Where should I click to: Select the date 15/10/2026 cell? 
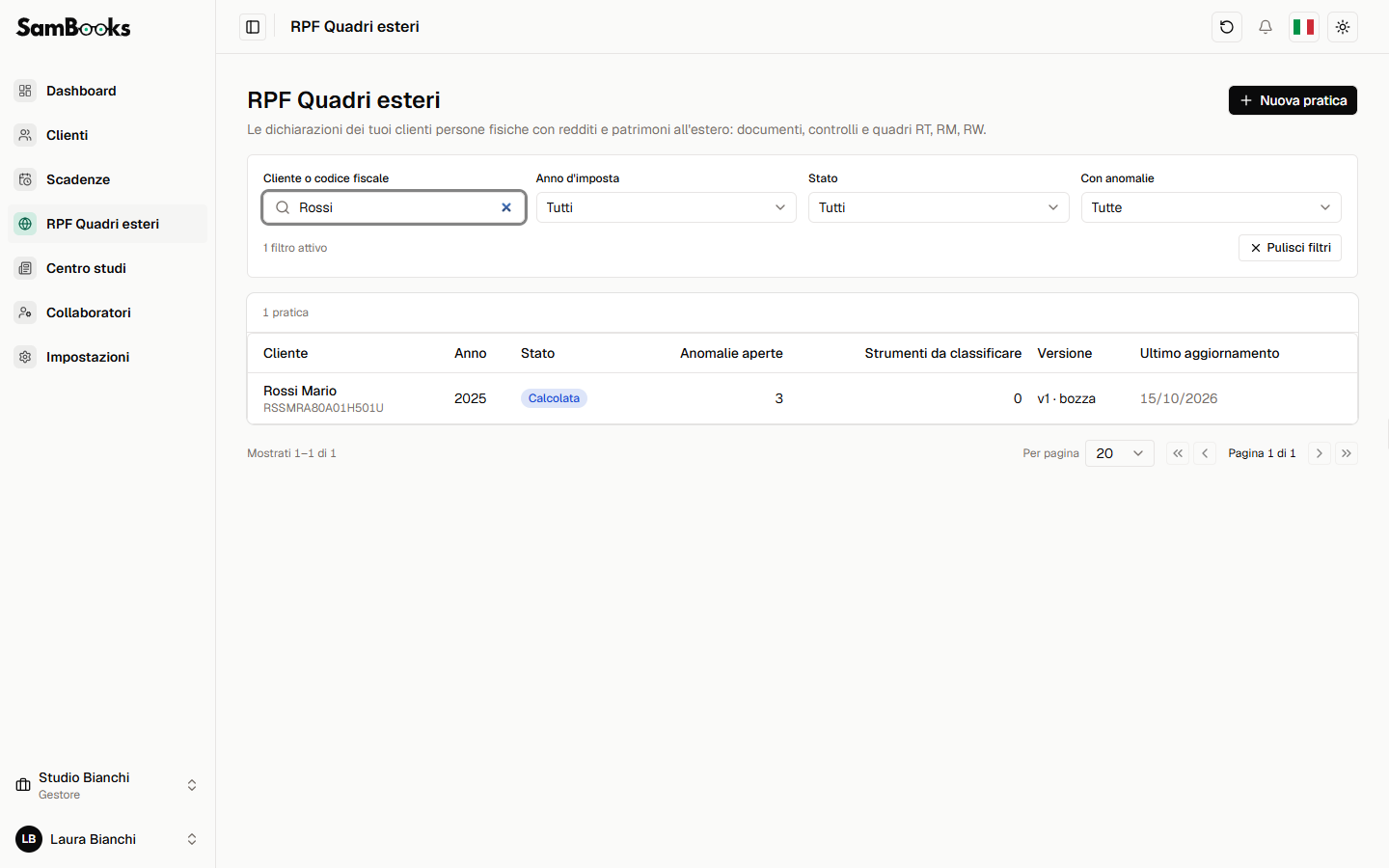click(1179, 398)
